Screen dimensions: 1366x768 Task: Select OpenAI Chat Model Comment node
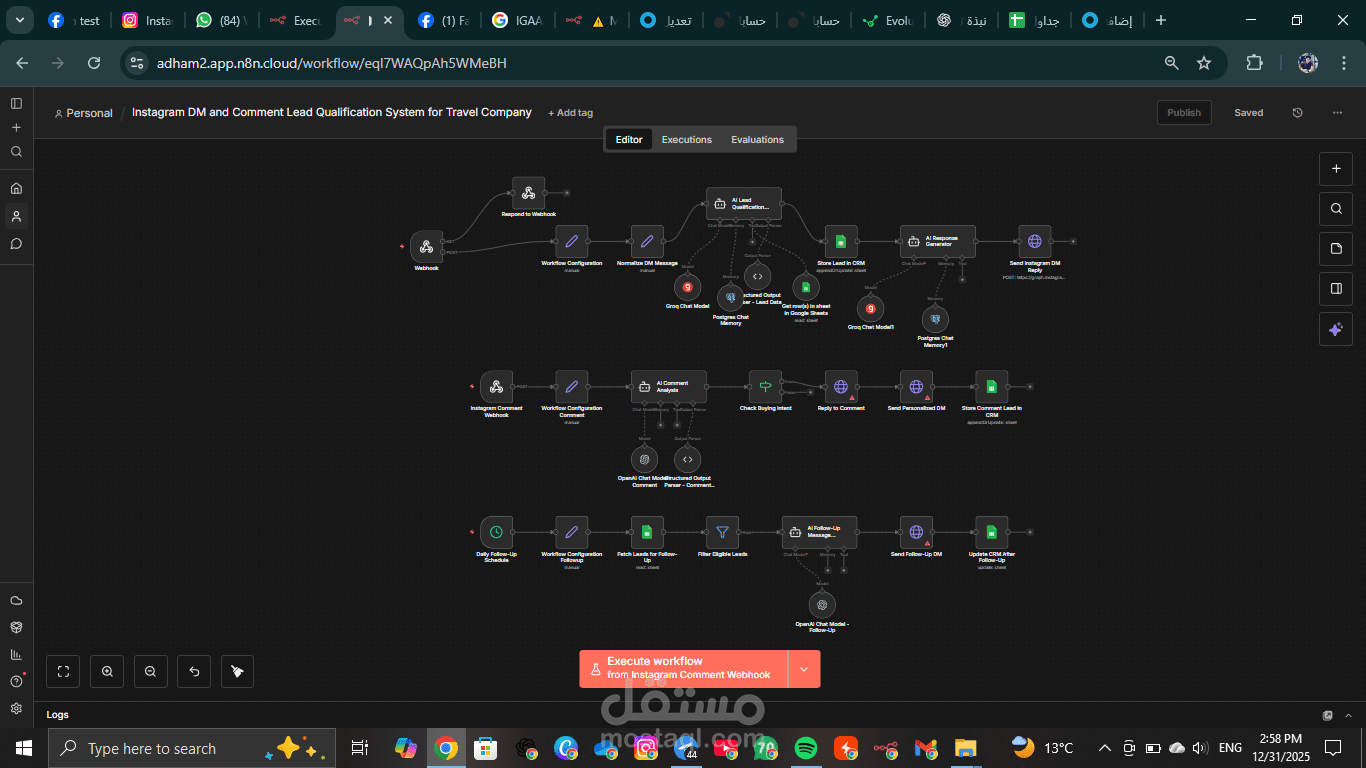click(645, 459)
